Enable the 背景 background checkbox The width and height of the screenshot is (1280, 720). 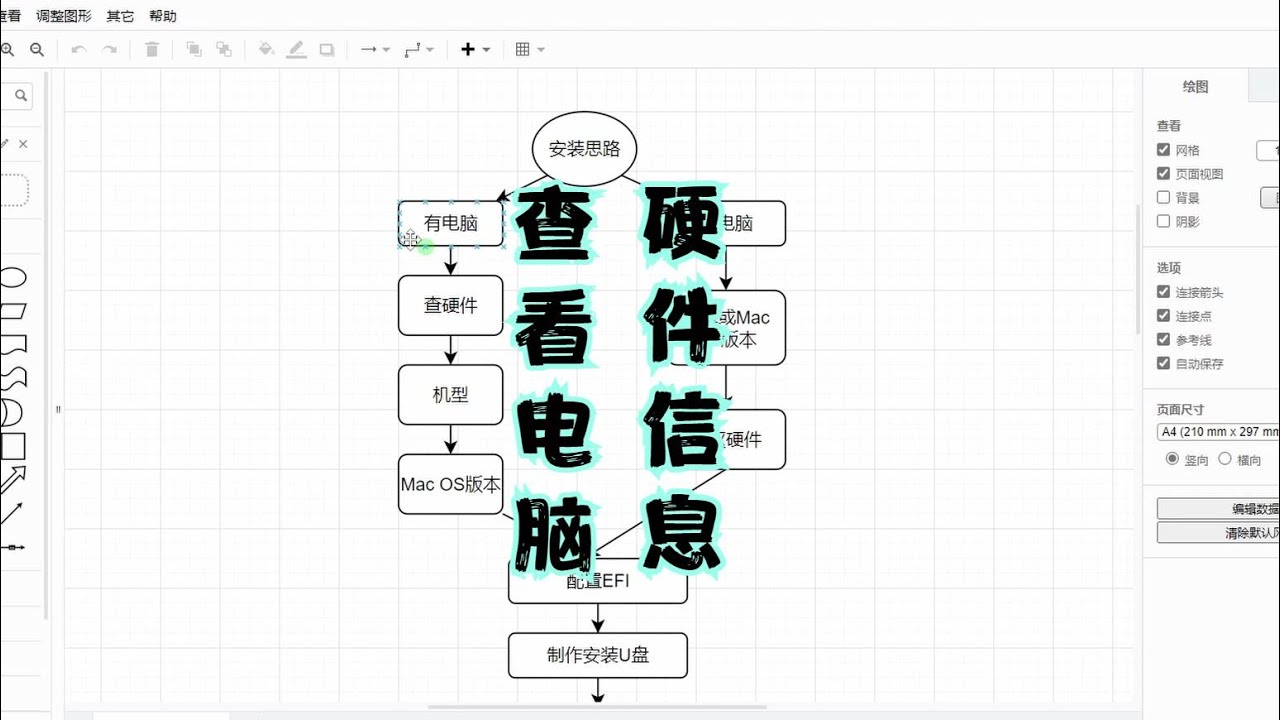pos(1163,198)
